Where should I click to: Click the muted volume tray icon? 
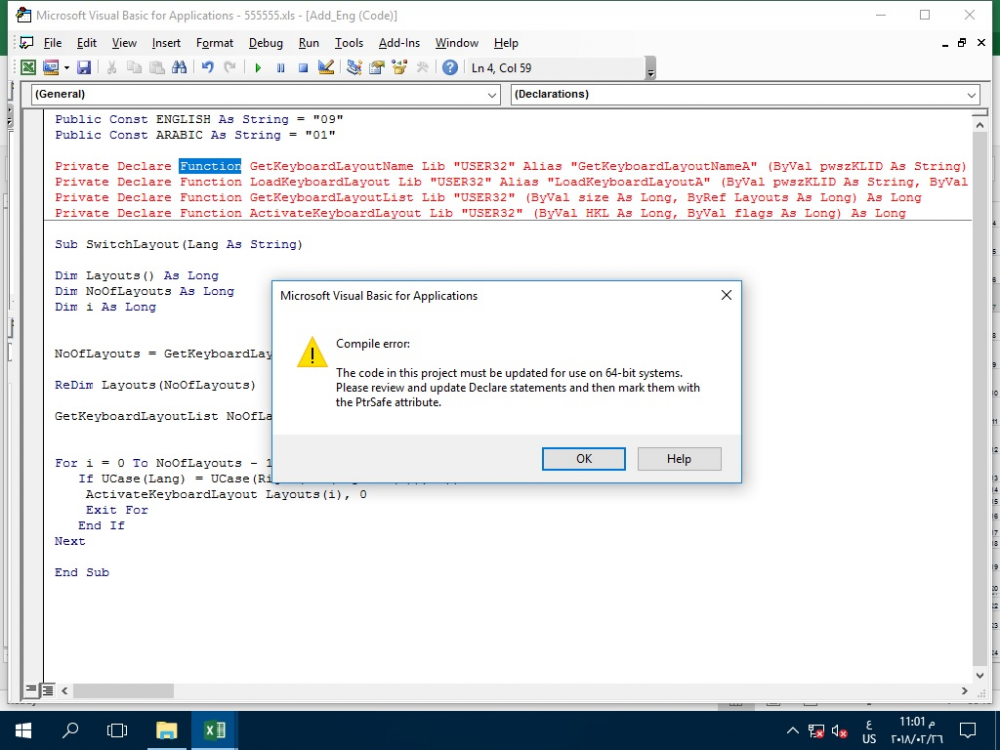839,731
